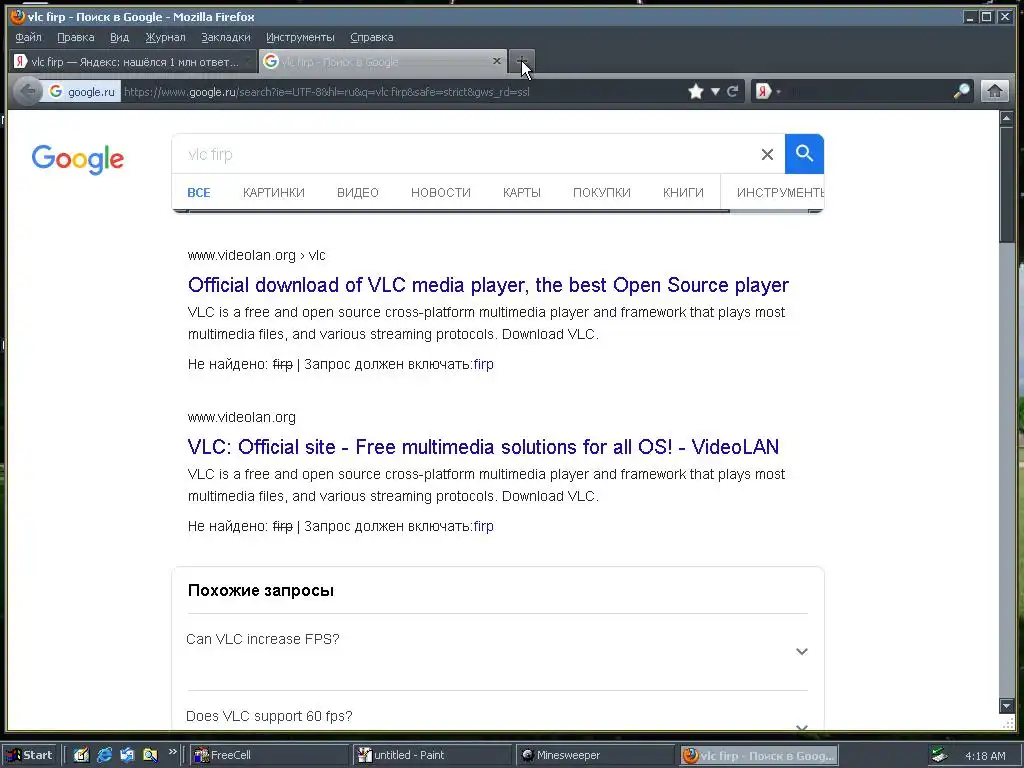Switch to FreeCell in the taskbar
The width and height of the screenshot is (1024, 768).
[x=269, y=755]
